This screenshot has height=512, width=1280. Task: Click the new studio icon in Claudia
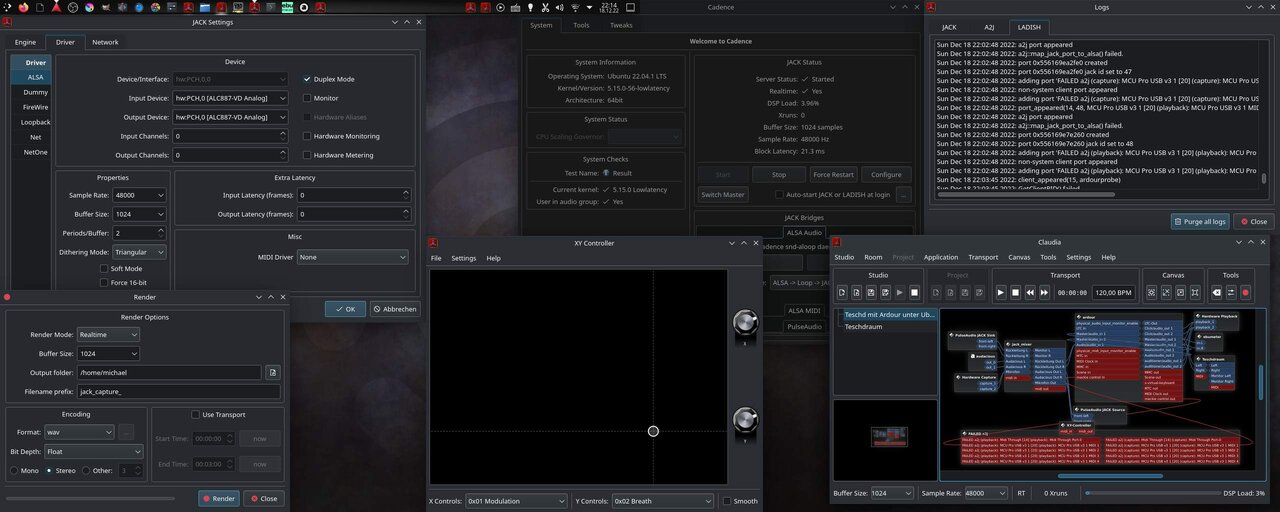[843, 293]
